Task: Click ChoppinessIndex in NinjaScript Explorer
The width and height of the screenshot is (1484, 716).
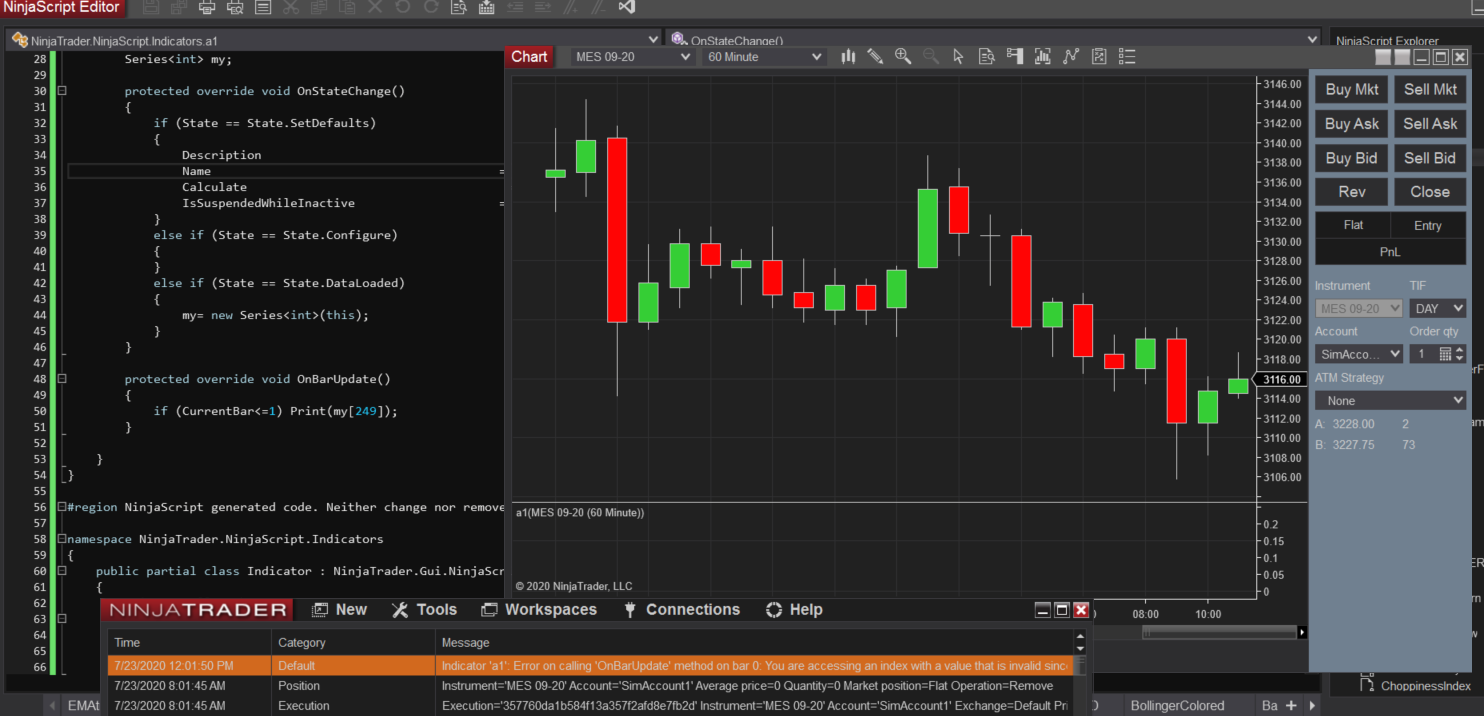Action: 1425,686
